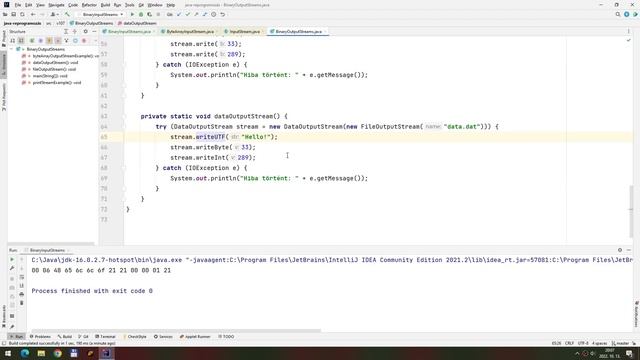Open File Explorer from taskbar
This screenshot has width=640, height=360.
41,353
